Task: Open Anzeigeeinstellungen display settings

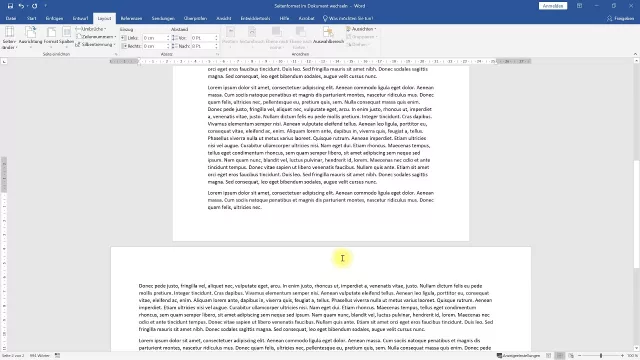Action: pos(518,356)
